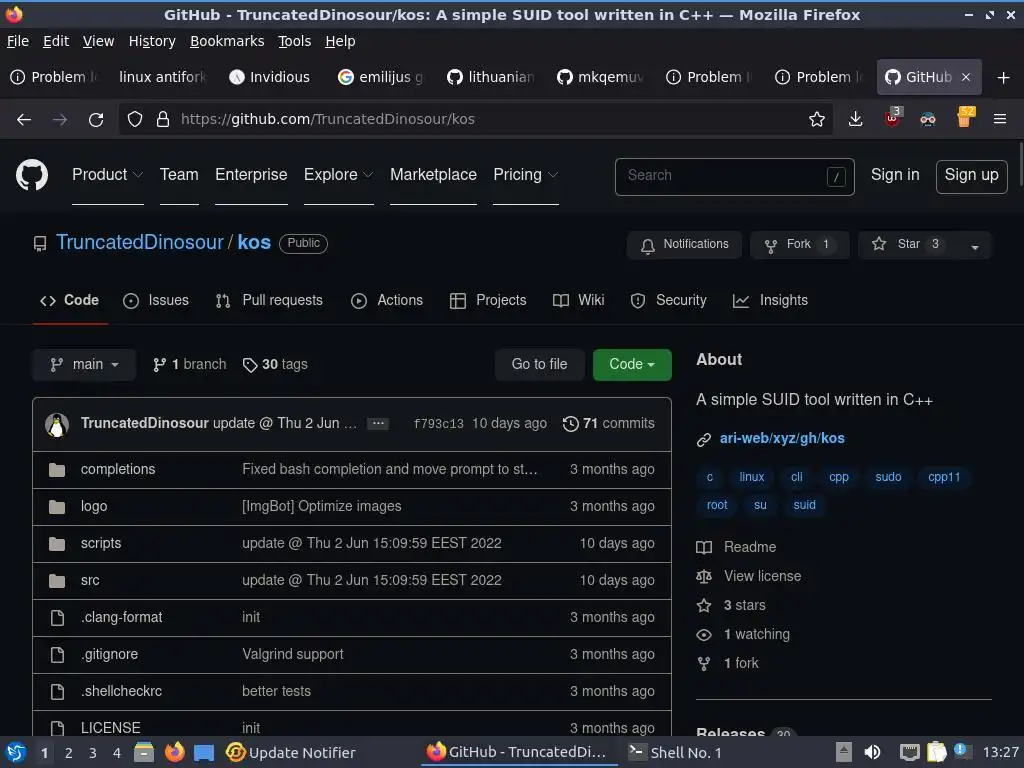Reload the page with refresh icon

click(96, 120)
